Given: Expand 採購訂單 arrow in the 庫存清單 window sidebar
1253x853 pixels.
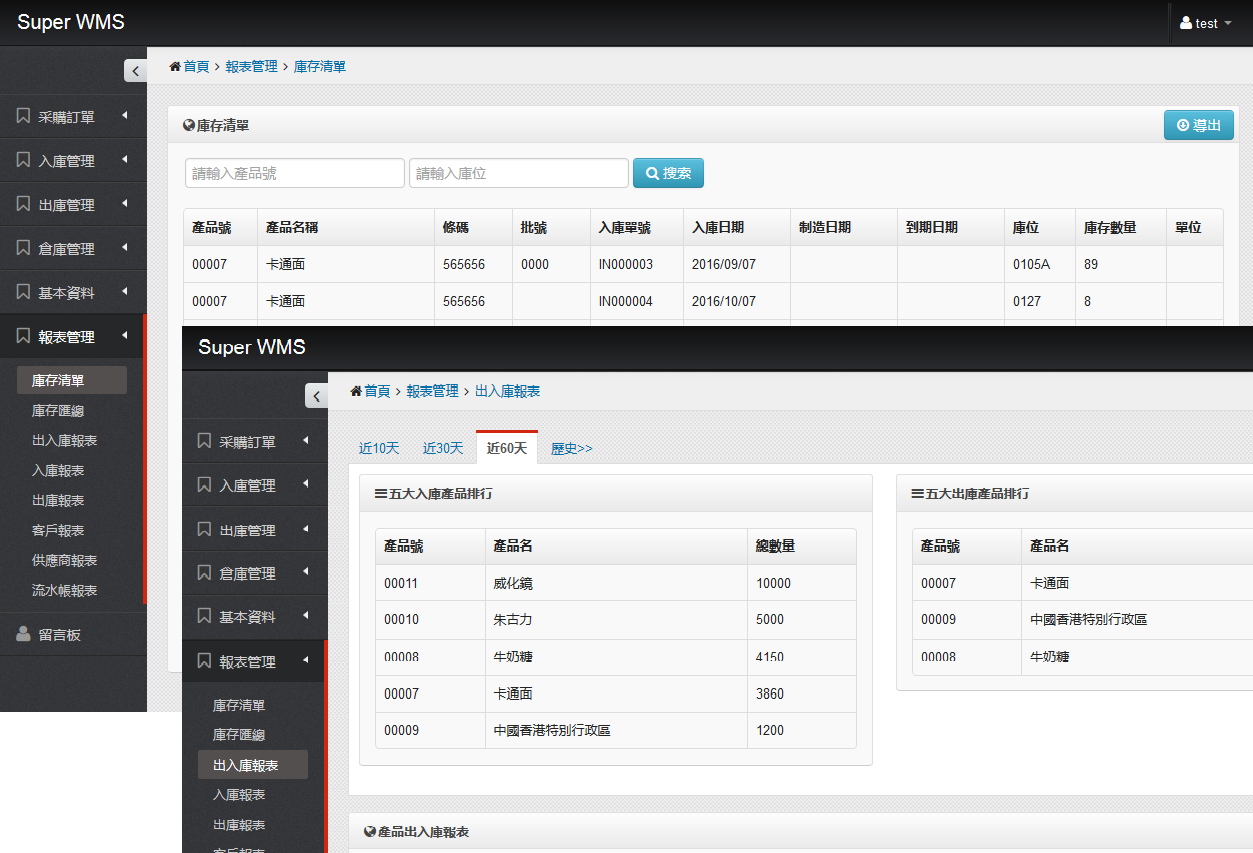Looking at the screenshot, I should [125, 116].
